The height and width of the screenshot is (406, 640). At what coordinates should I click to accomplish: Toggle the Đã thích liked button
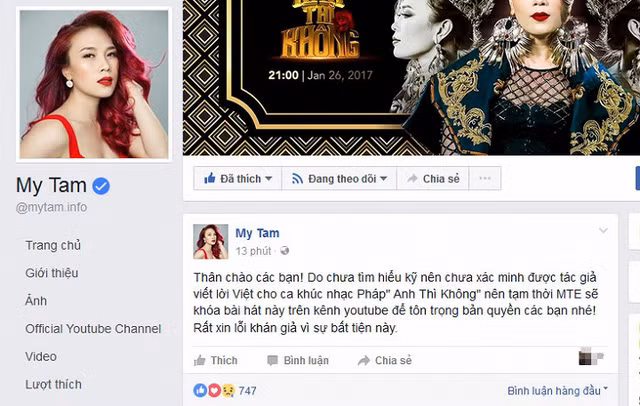(238, 178)
